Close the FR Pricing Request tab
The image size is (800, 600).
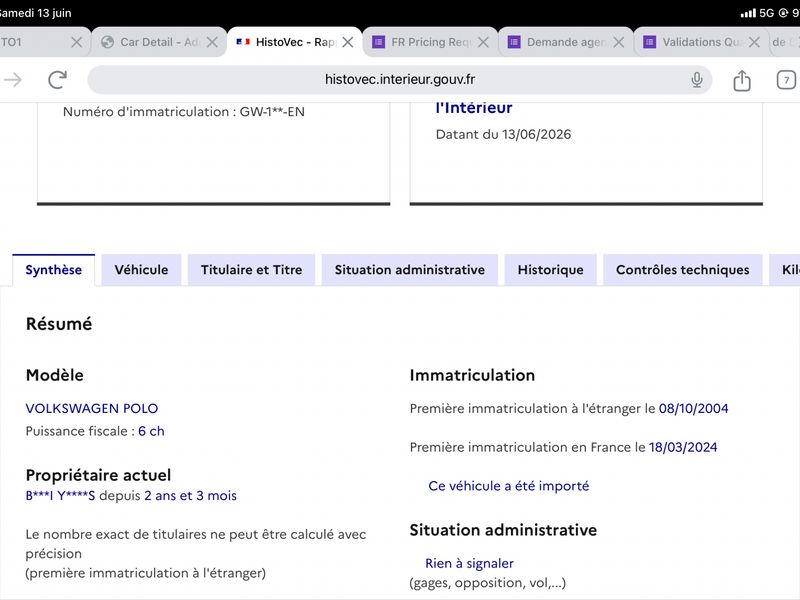pos(483,42)
